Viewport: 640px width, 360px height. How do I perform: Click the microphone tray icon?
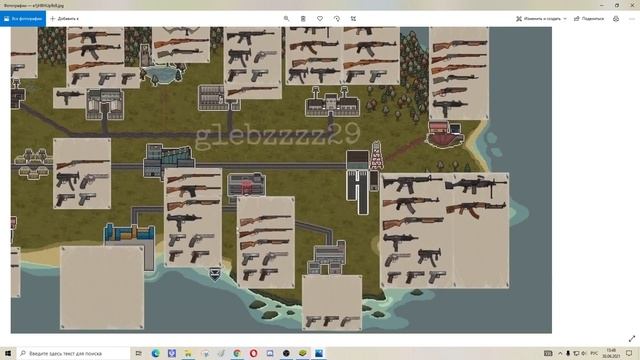point(568,353)
